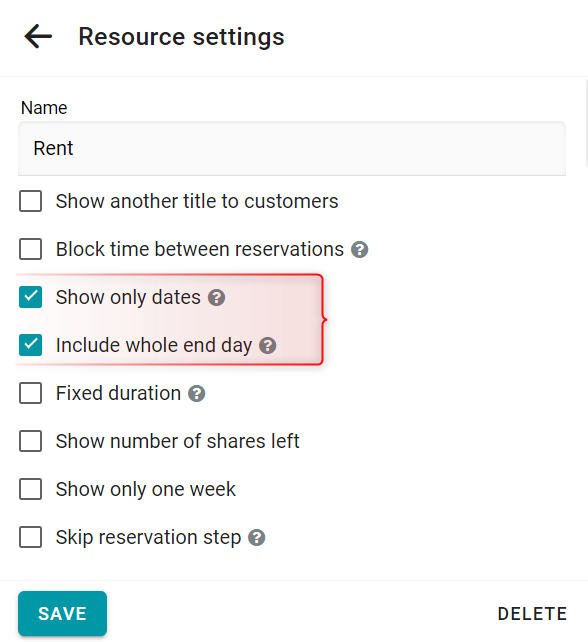Enable the Skip reservation step checkbox
The image size is (588, 642).
31,537
